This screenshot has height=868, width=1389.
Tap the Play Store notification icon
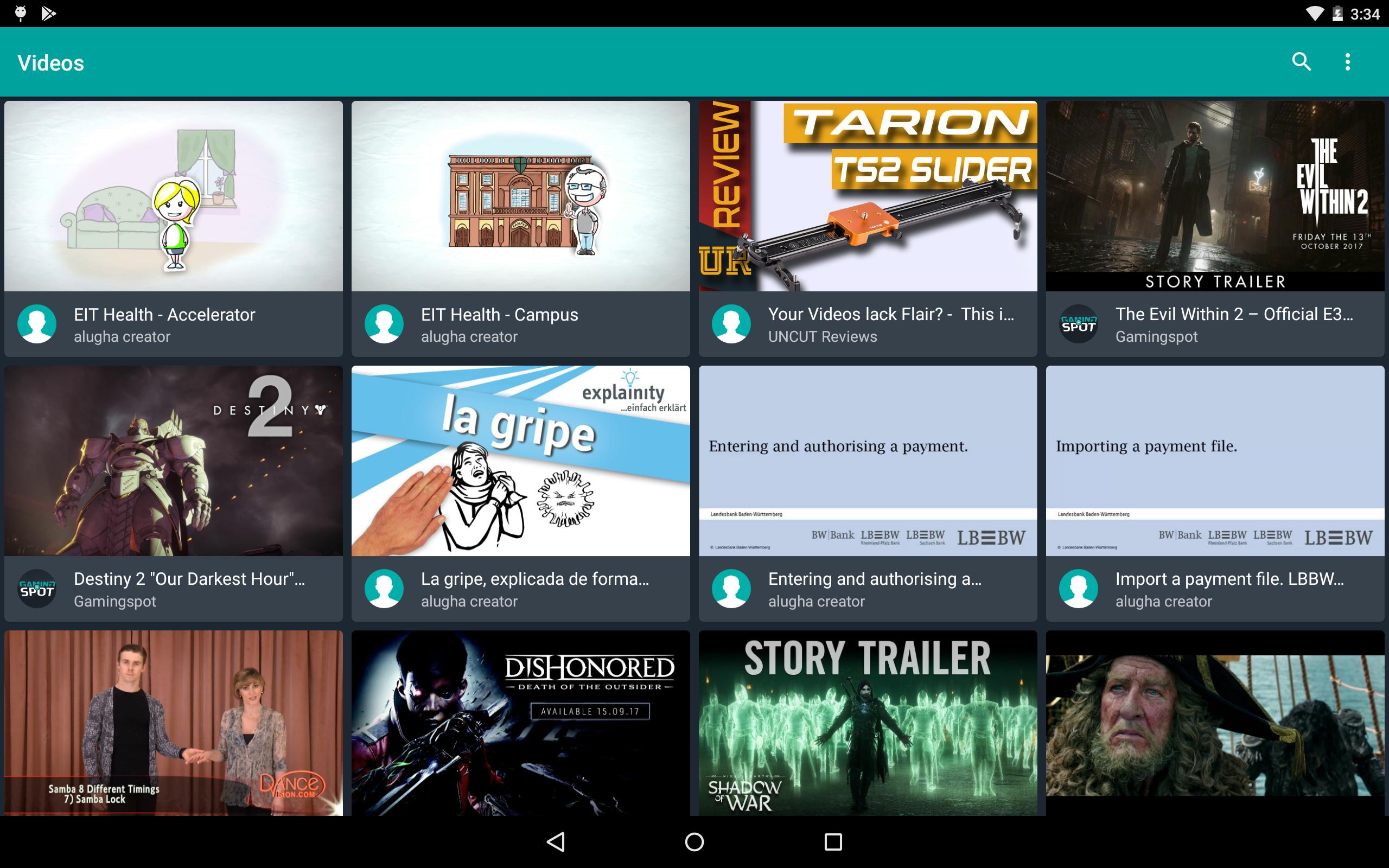point(49,13)
